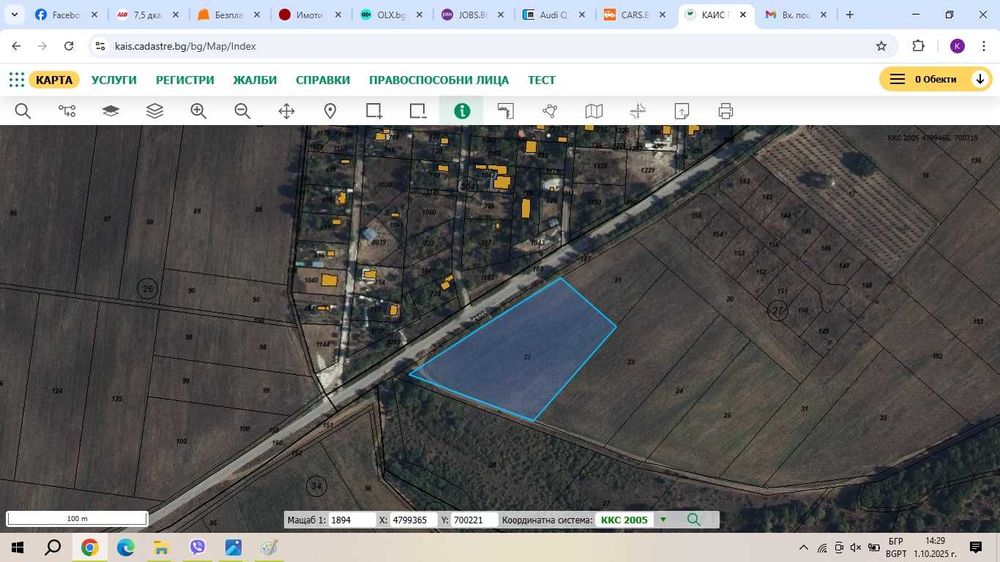Screen dimensions: 1000x562
Task: Select the zoom in tool
Action: coord(198,111)
